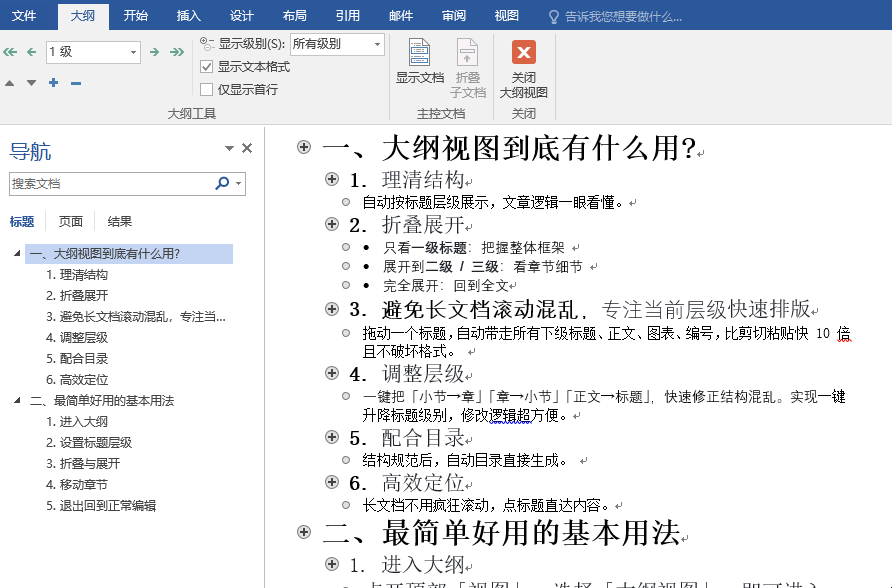Promote heading to Level 1 with double-left arrow
This screenshot has height=588, width=892.
[9, 51]
